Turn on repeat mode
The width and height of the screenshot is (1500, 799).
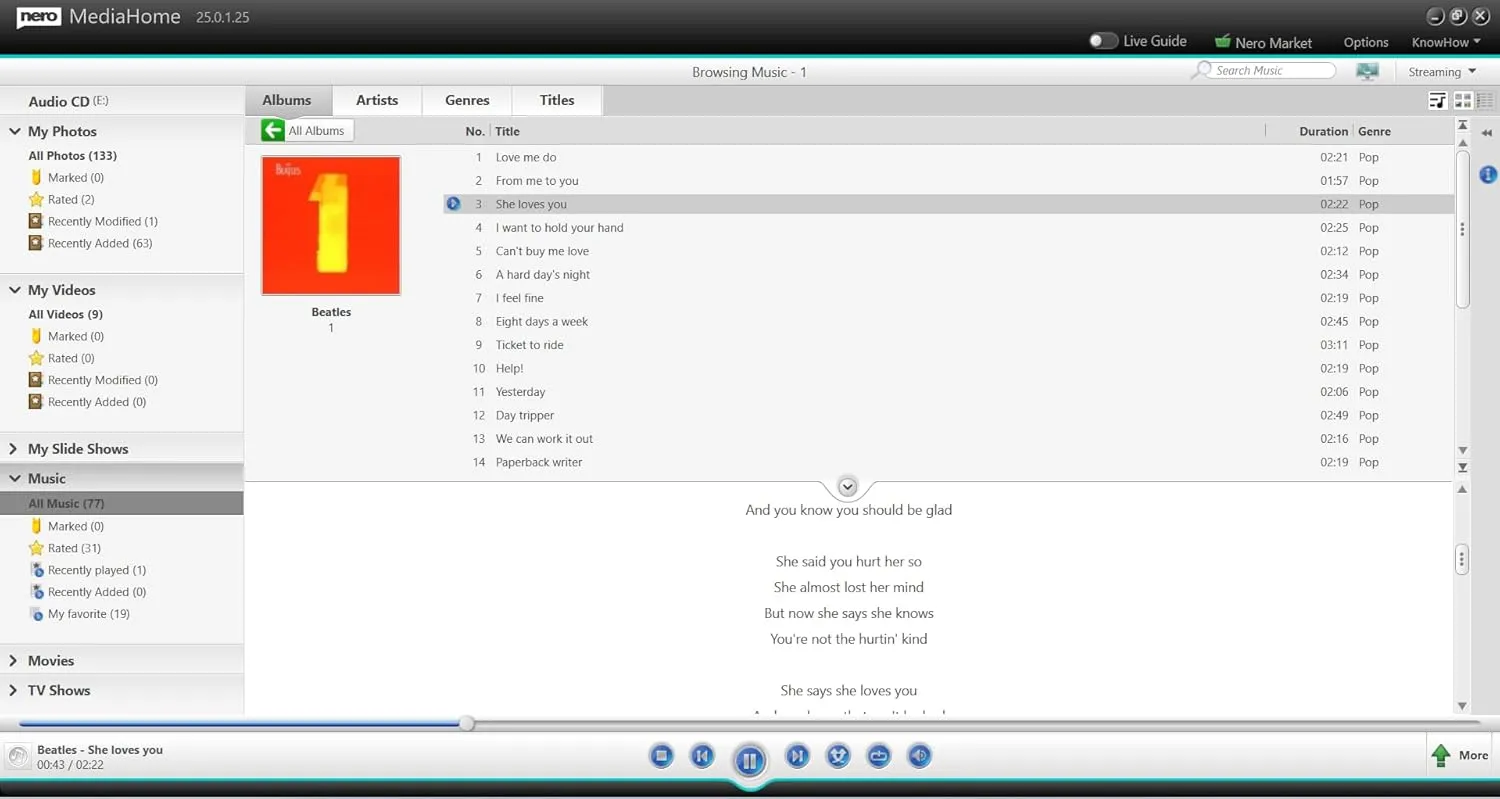(878, 756)
